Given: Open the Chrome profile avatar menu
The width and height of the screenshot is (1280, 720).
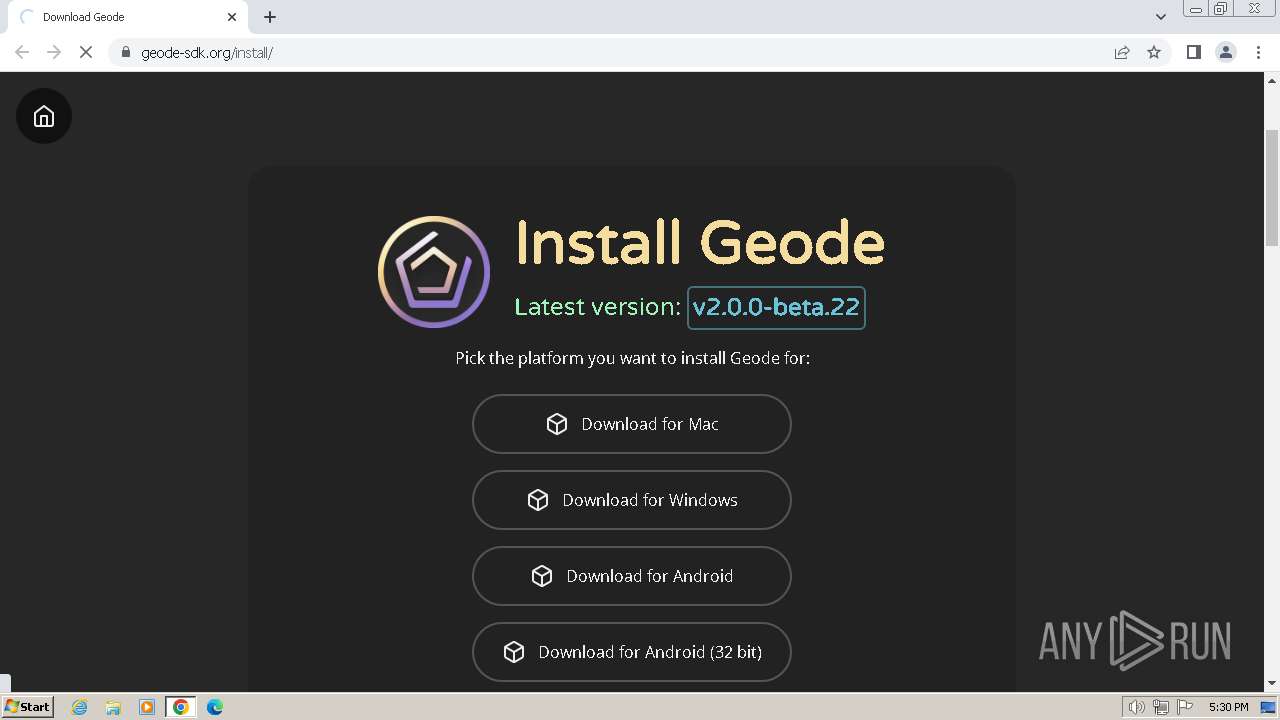Looking at the screenshot, I should tap(1226, 52).
